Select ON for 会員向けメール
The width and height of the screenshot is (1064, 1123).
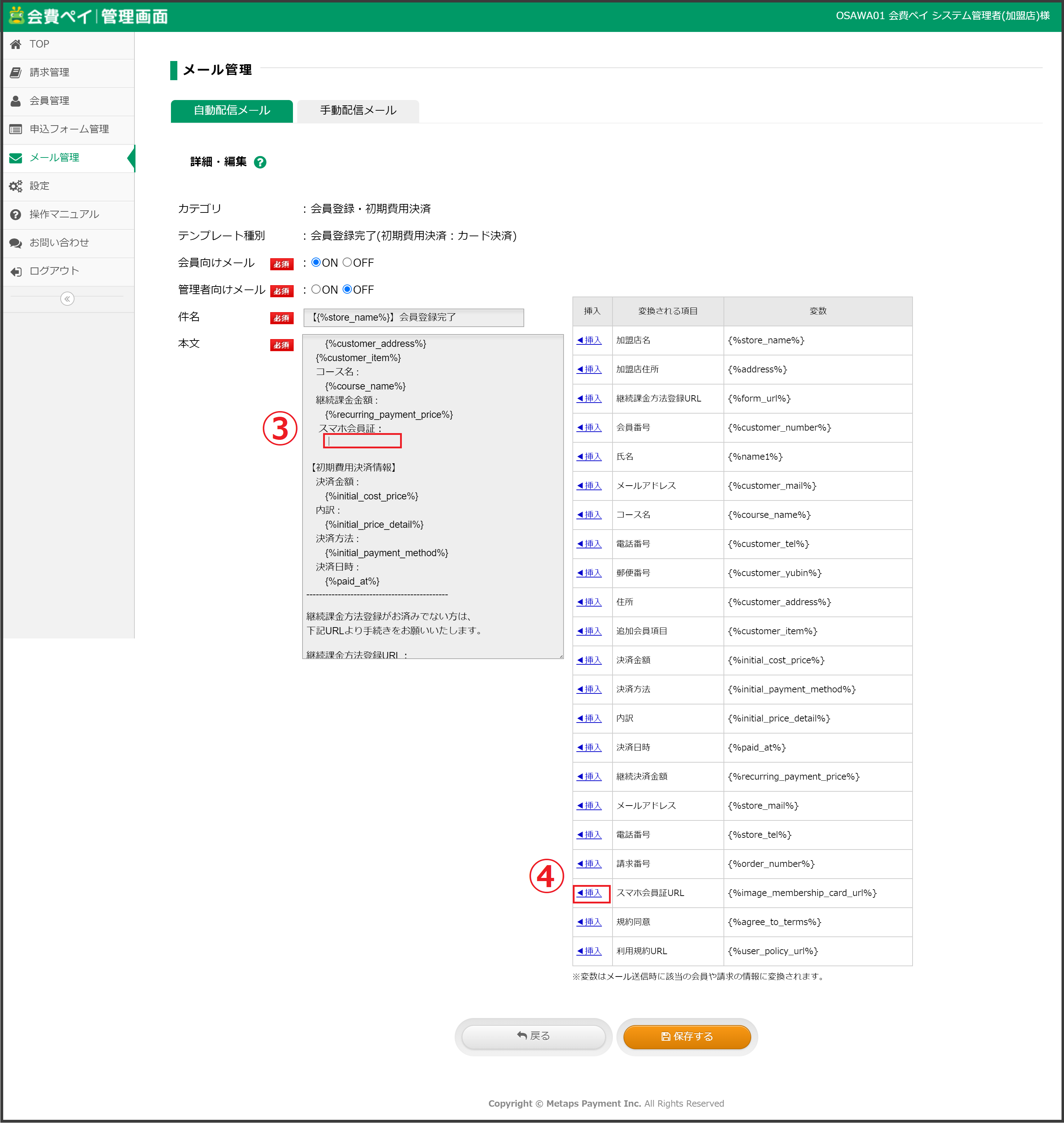(x=316, y=262)
